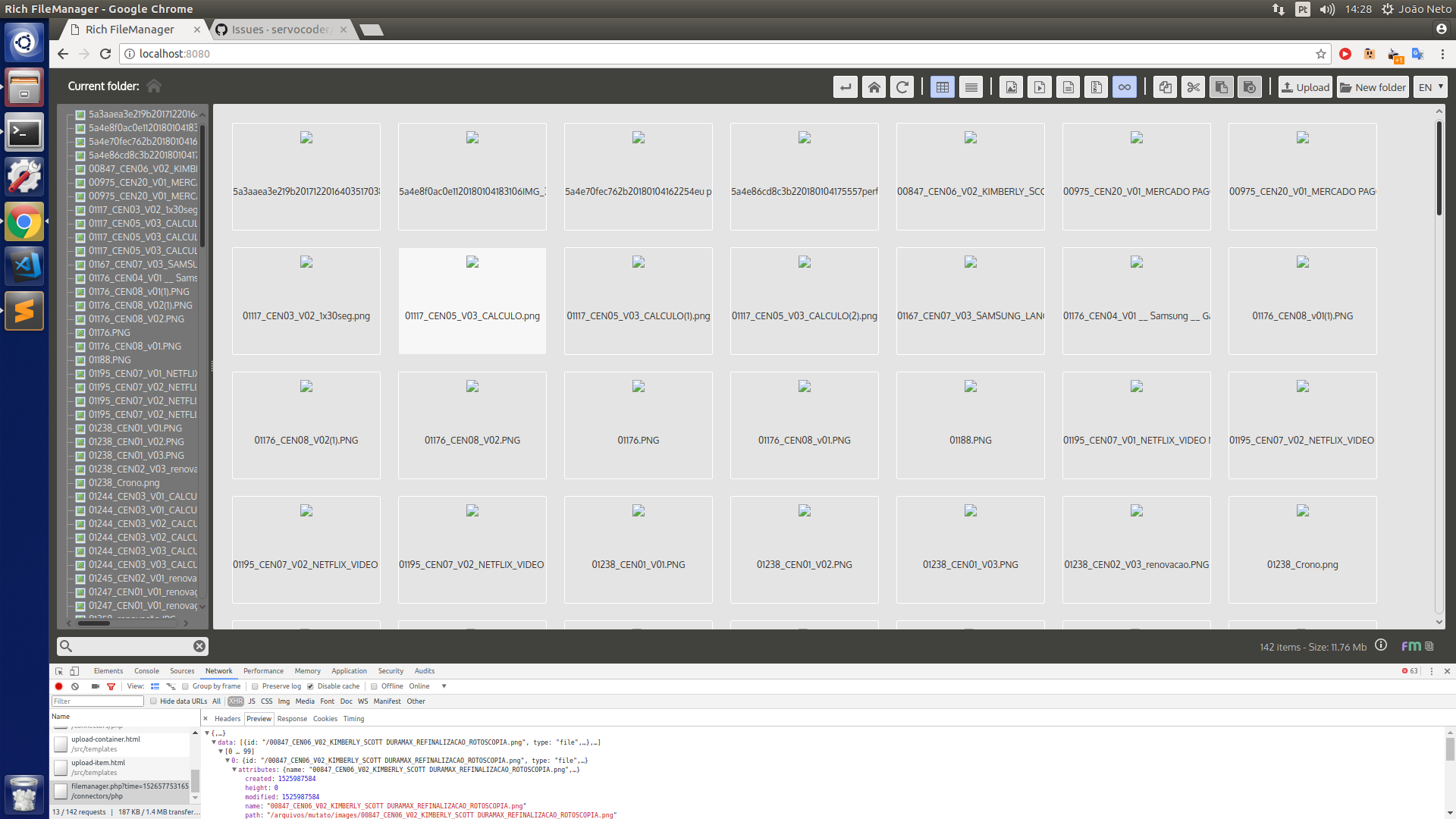The width and height of the screenshot is (1456, 819).
Task: Select the grid view icon
Action: (x=942, y=86)
